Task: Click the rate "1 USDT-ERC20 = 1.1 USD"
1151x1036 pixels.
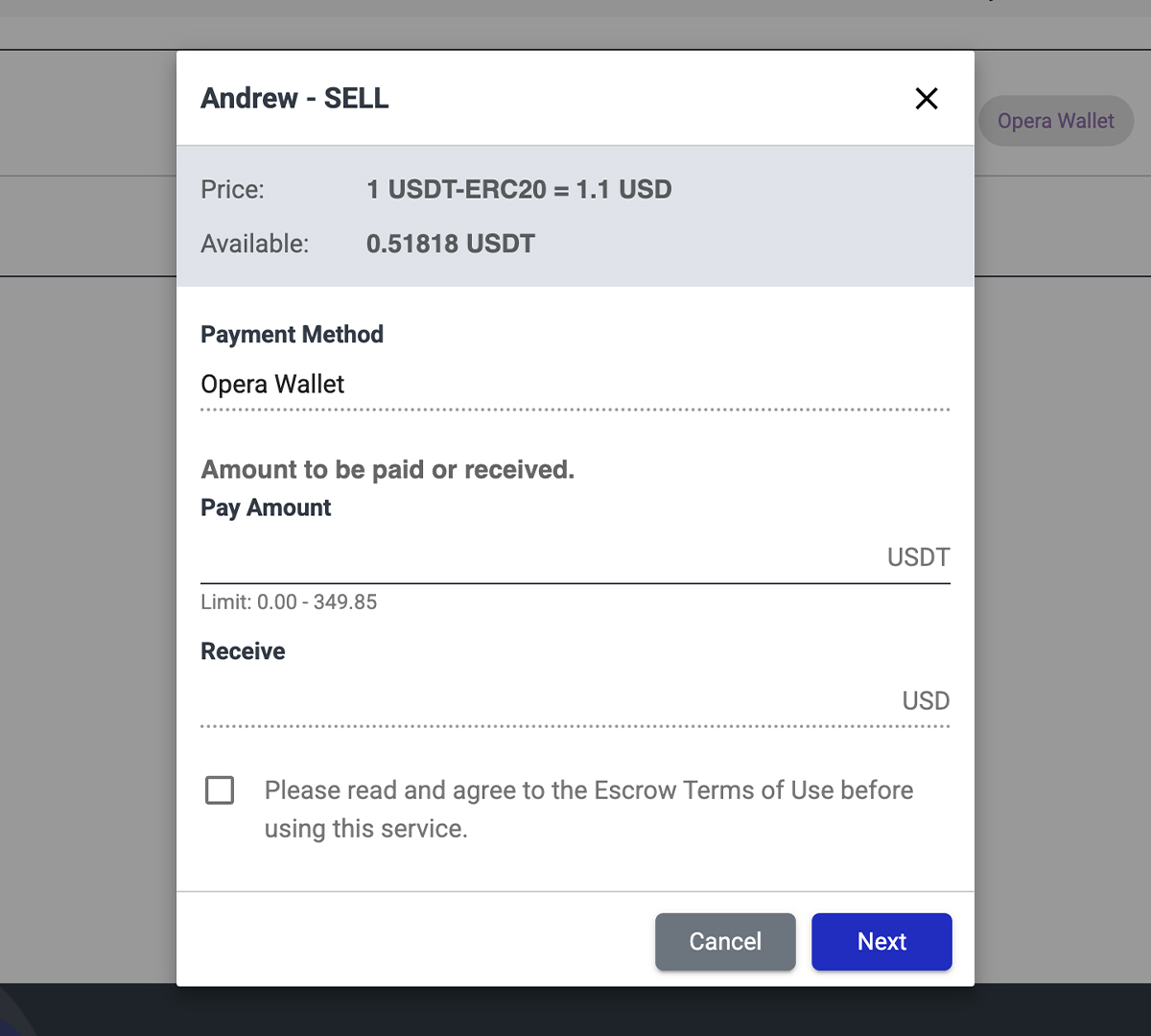Action: pyautogui.click(x=519, y=189)
